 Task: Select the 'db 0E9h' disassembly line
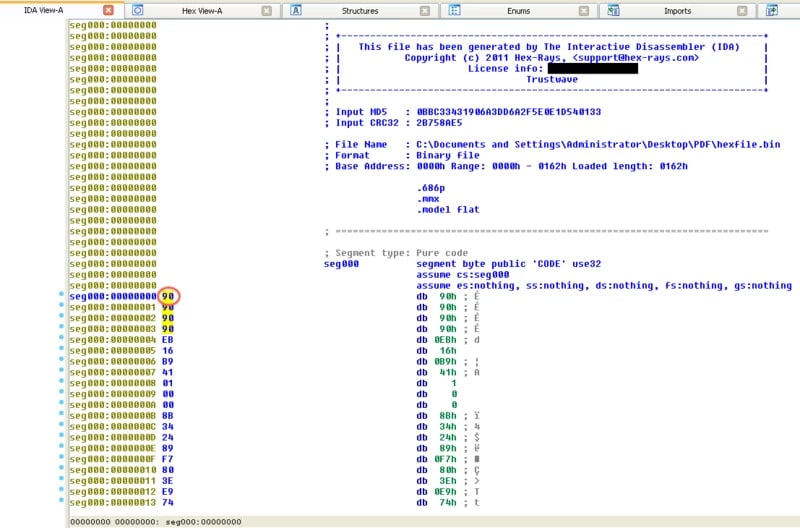coord(435,491)
